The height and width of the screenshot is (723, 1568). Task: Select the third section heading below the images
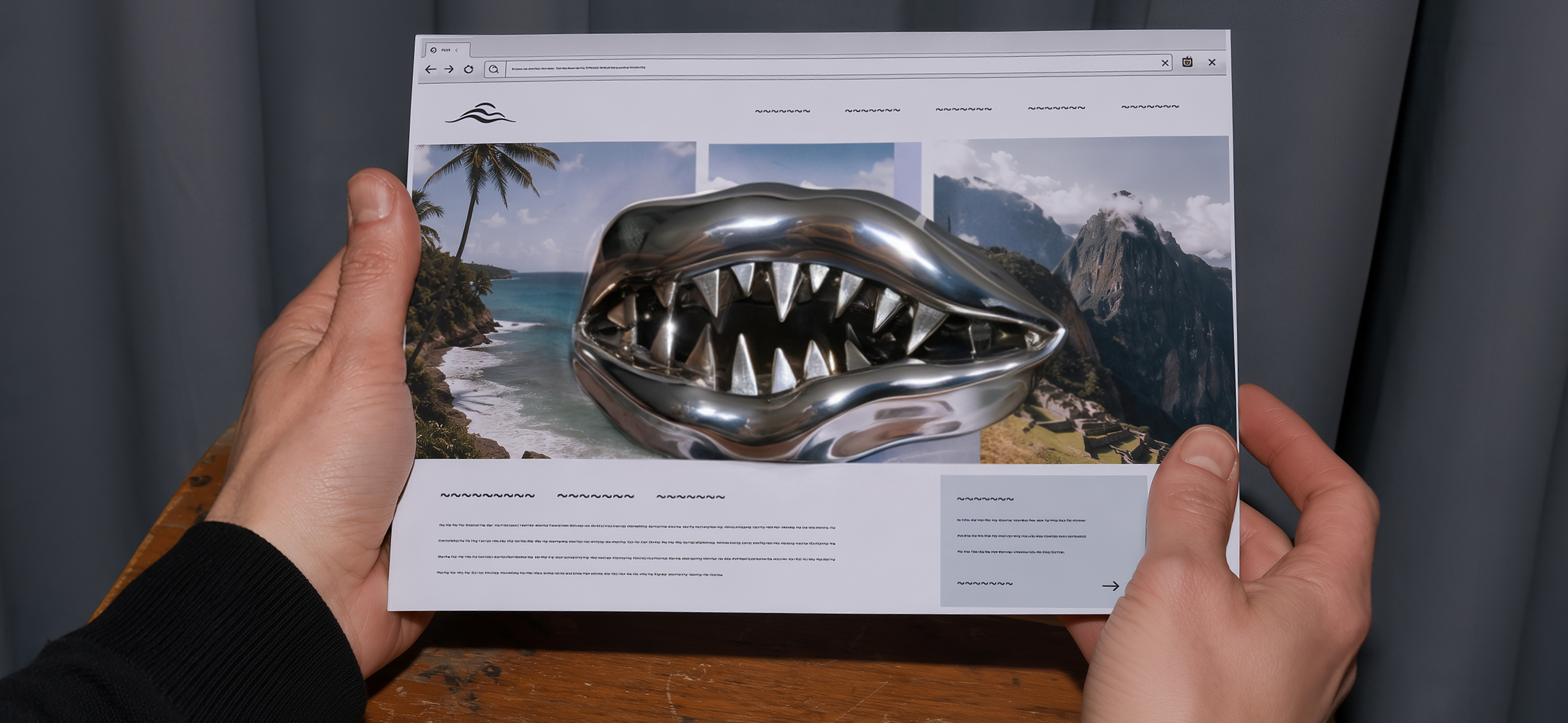[x=690, y=497]
